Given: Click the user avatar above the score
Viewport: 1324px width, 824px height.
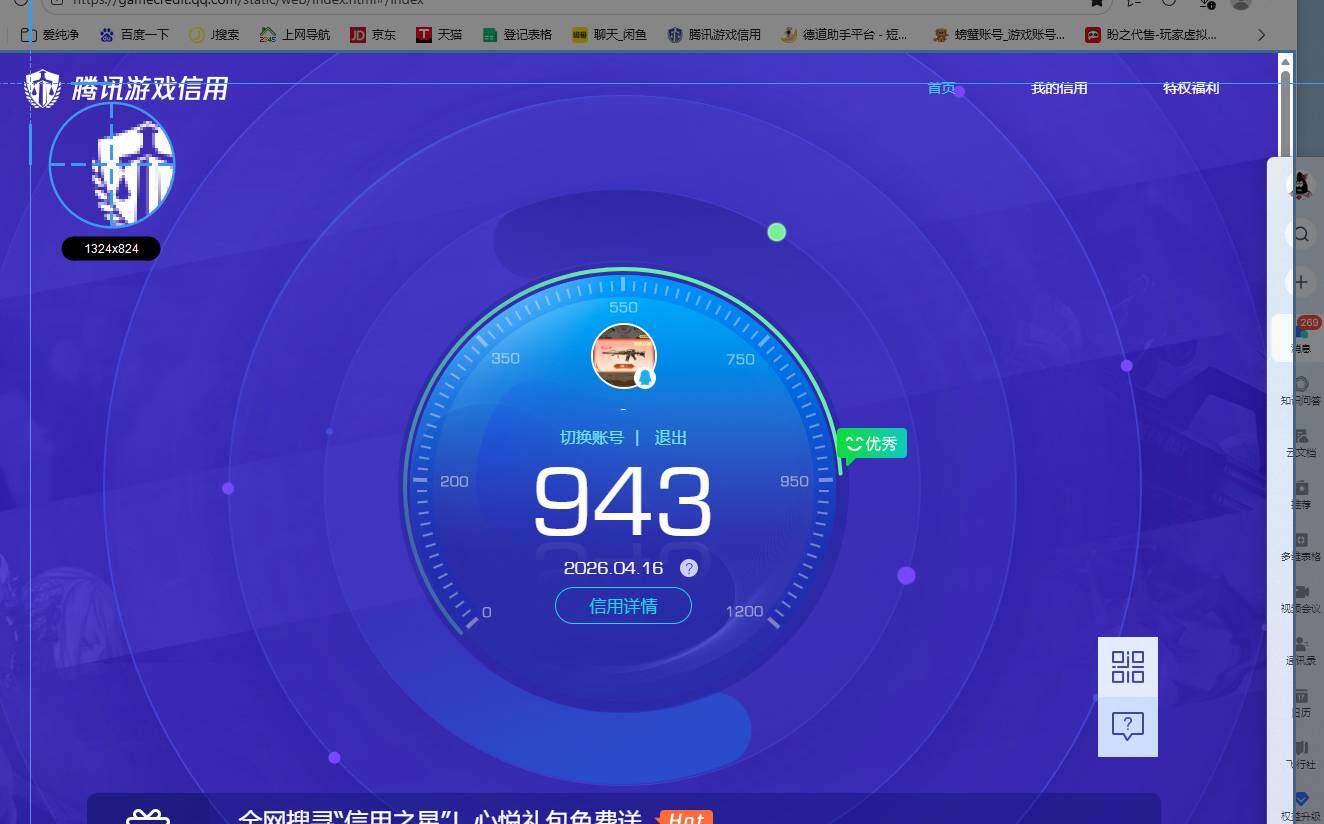Looking at the screenshot, I should [x=624, y=355].
